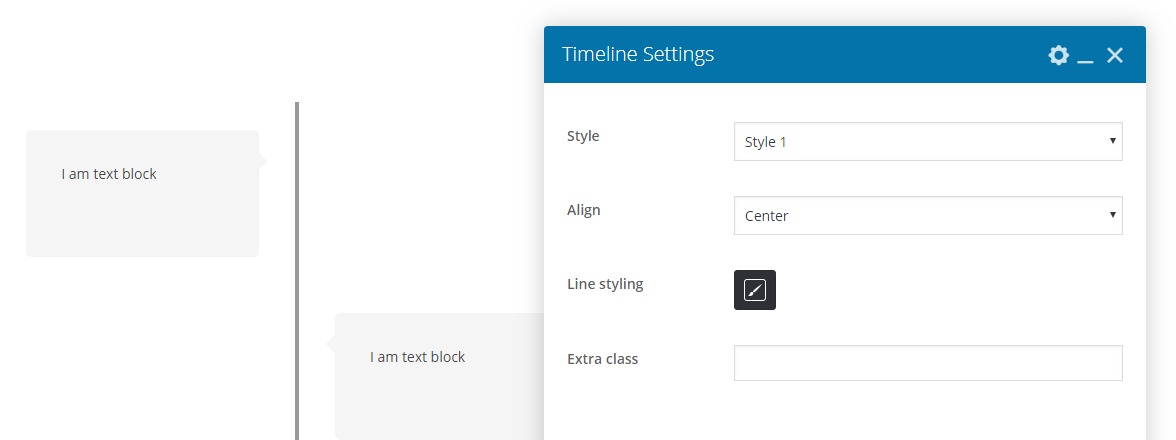Click the Style field label
This screenshot has height=440, width=1176.
583,136
